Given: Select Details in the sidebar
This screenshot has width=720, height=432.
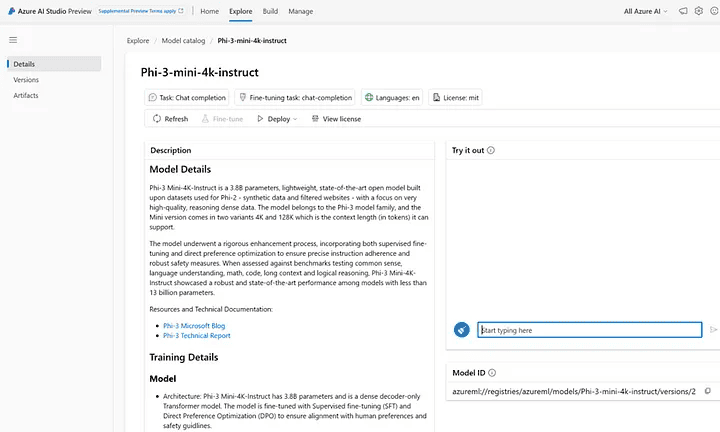Looking at the screenshot, I should click(54, 64).
